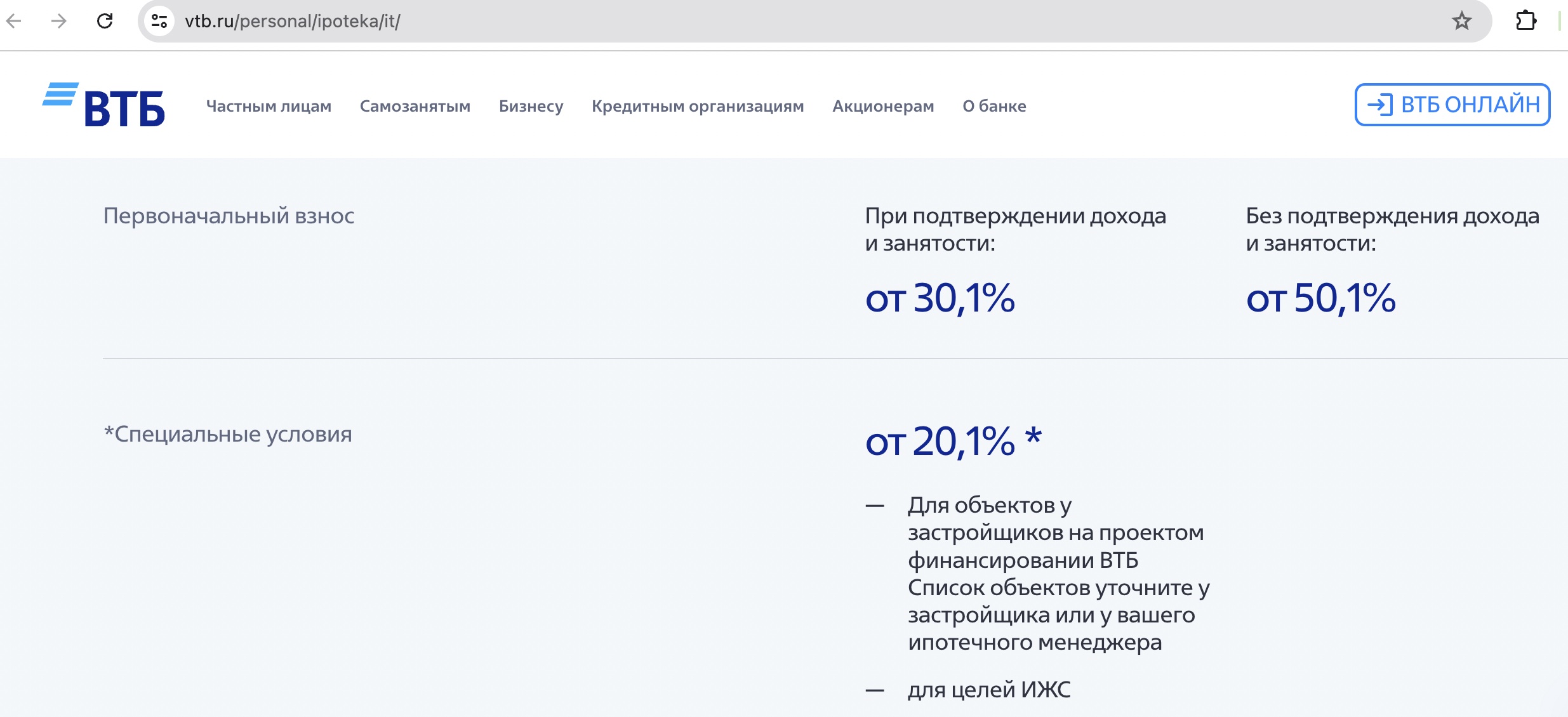Viewport: 1568px width, 717px height.
Task: Open site information icon in address bar
Action: pos(159,21)
